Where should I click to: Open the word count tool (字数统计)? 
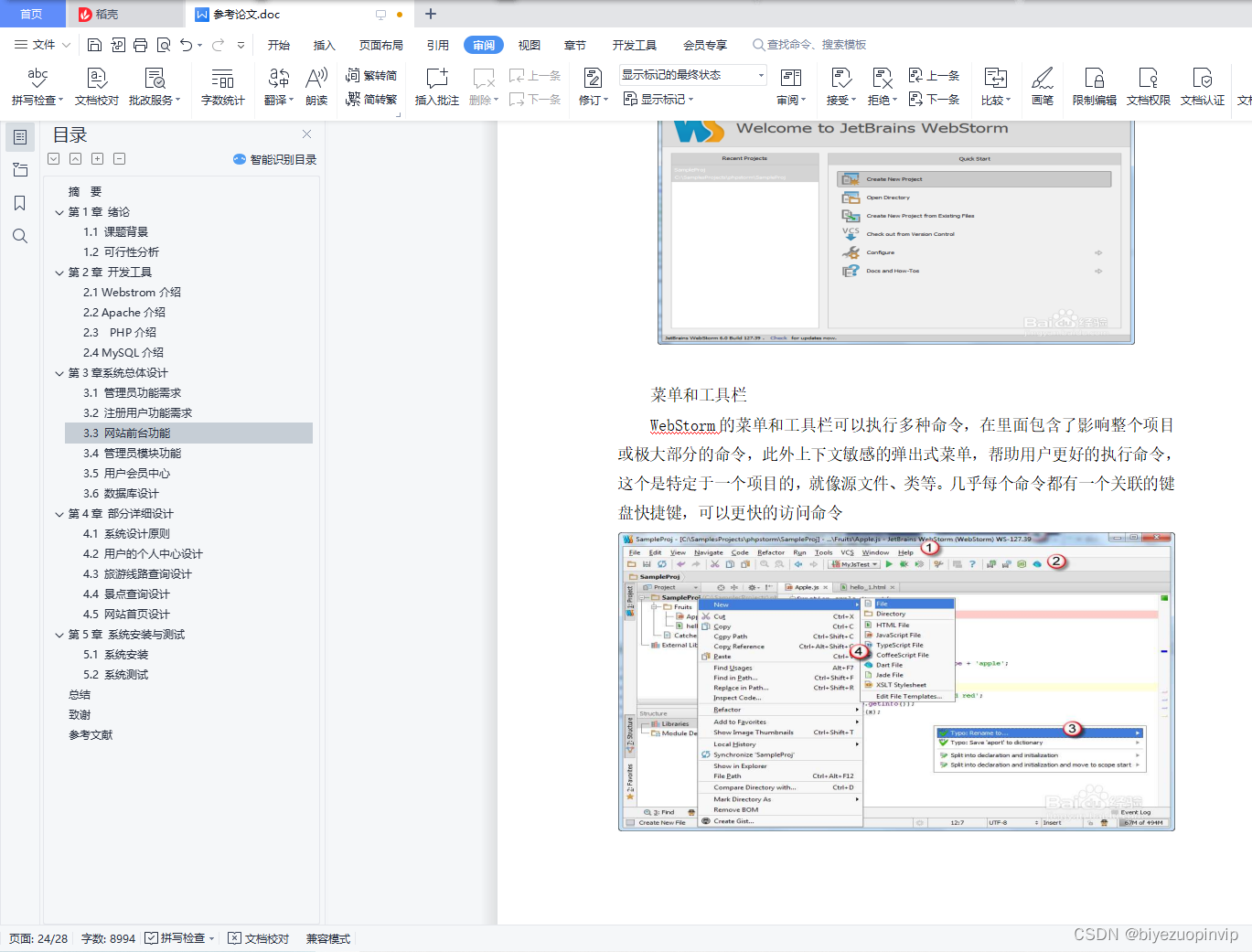(x=222, y=87)
